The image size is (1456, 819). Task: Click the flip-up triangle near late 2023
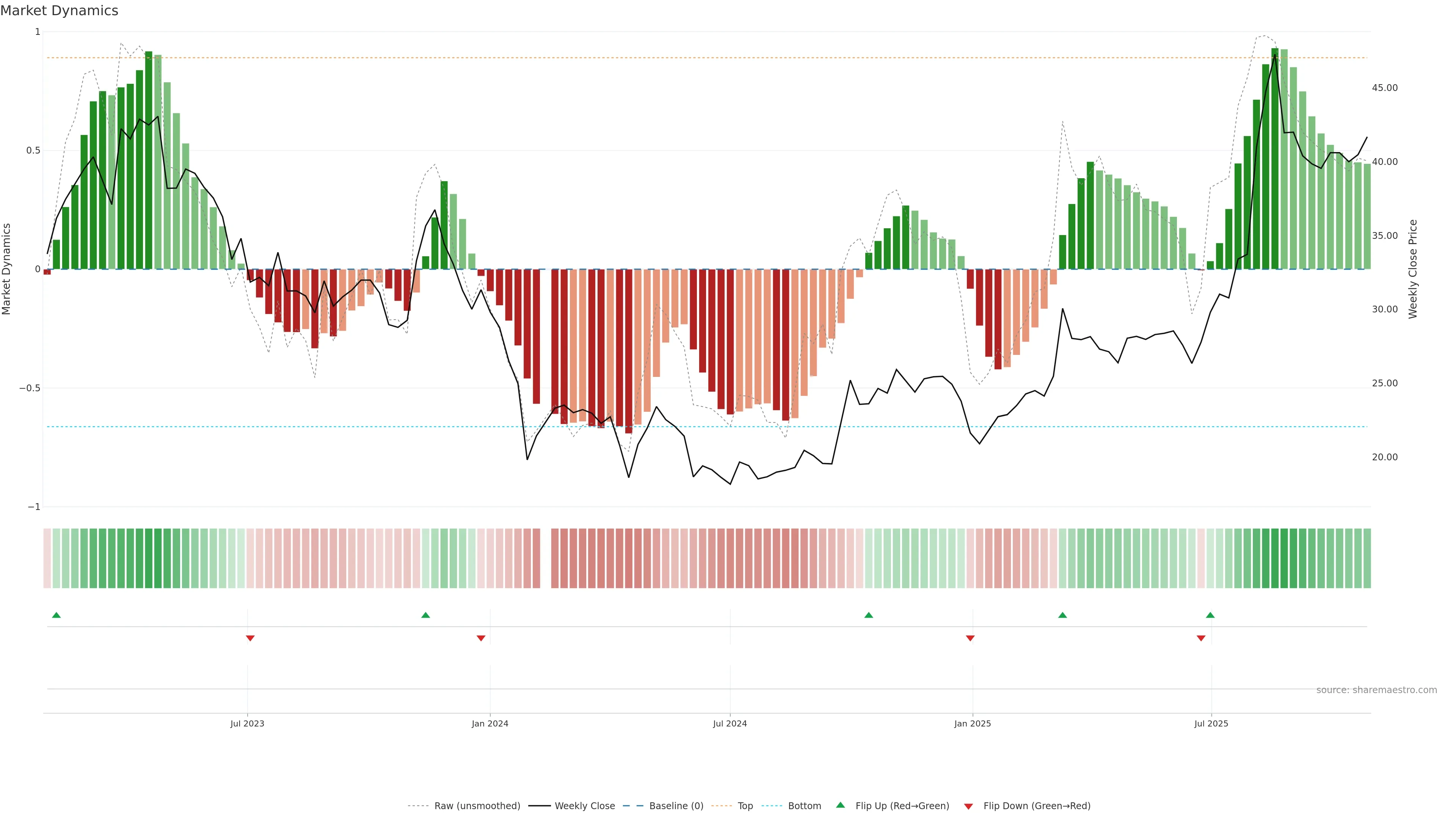point(425,615)
